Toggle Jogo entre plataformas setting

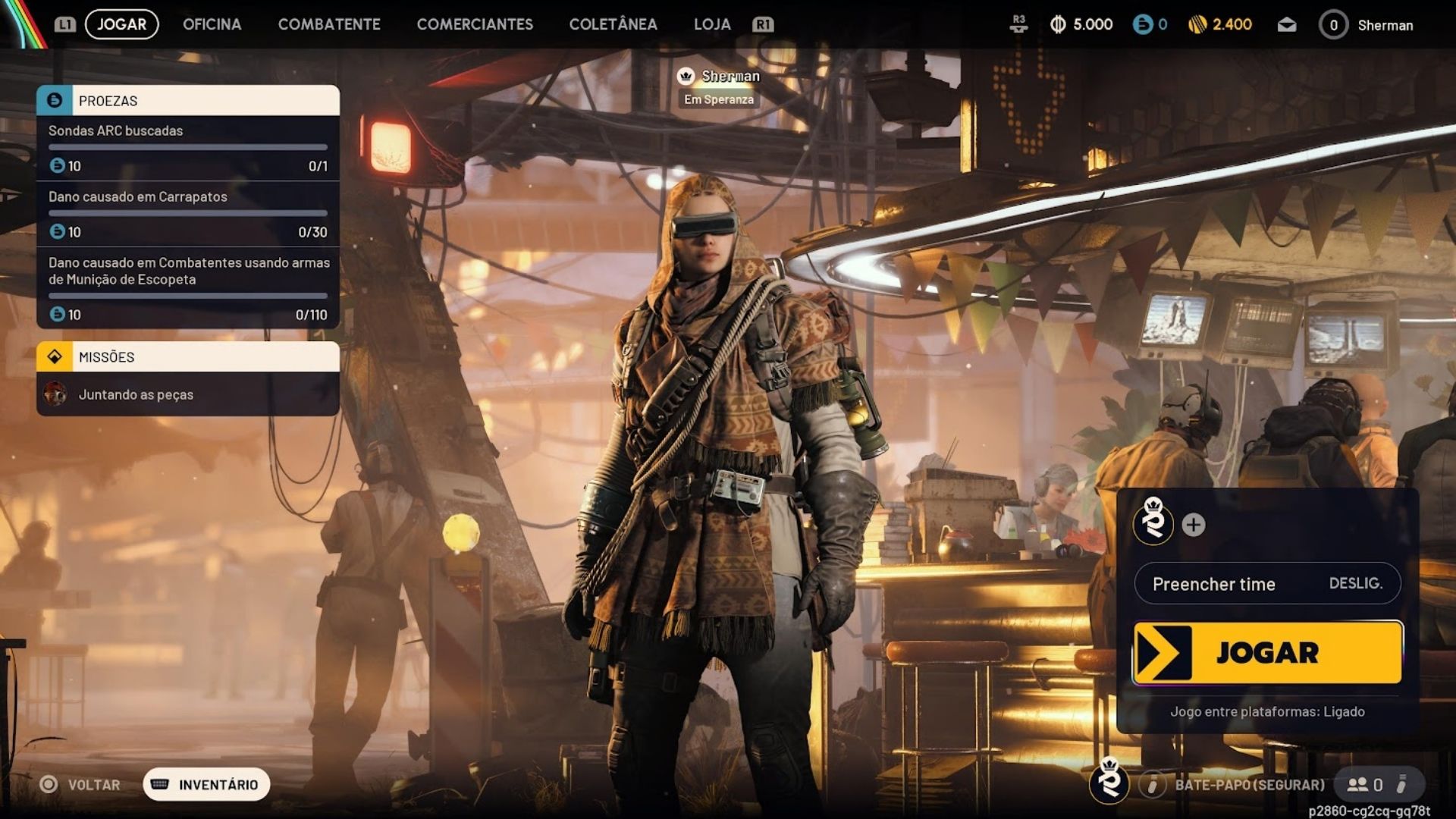coord(1267,711)
